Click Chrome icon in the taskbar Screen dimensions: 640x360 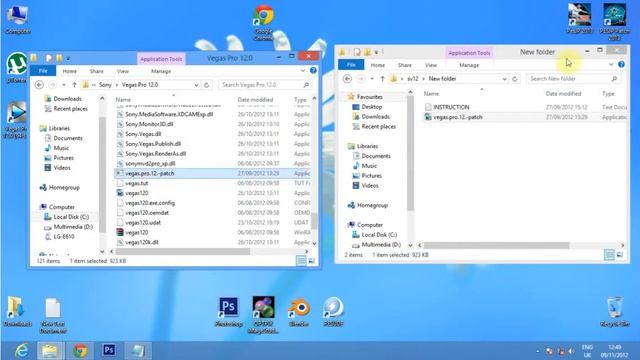click(80, 351)
